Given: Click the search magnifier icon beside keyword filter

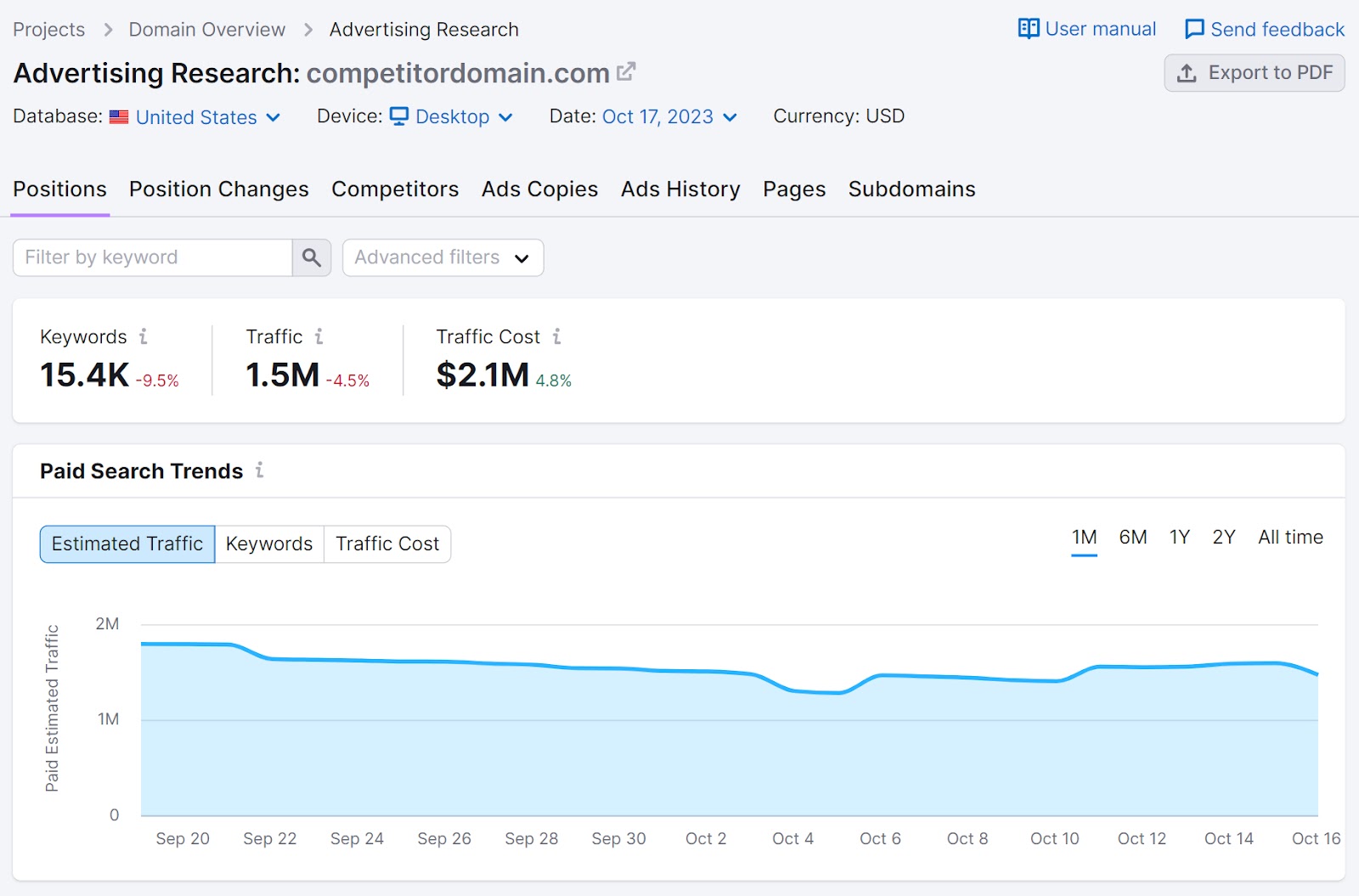Looking at the screenshot, I should coord(311,257).
